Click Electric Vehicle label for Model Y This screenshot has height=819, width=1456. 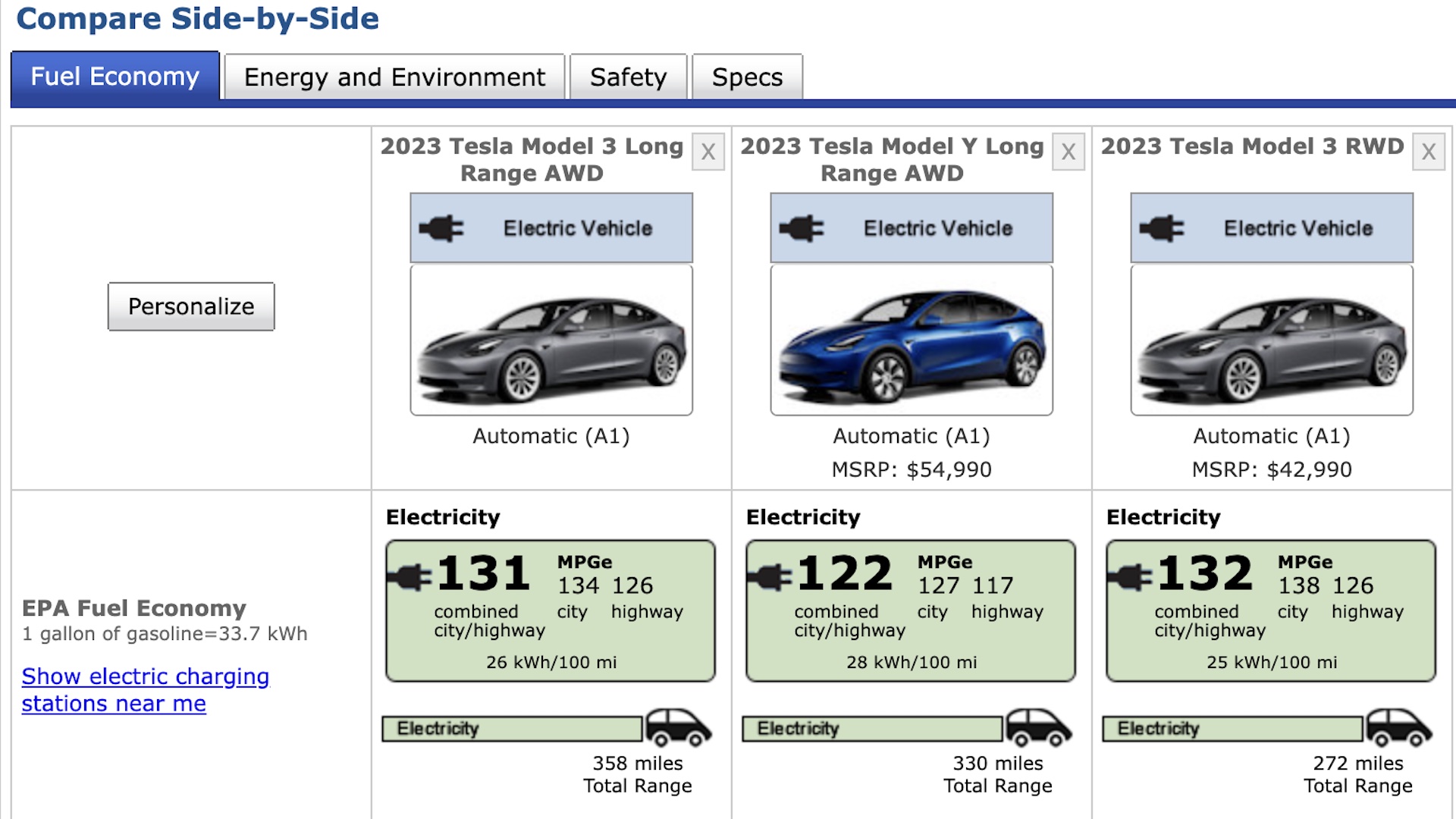pyautogui.click(x=938, y=228)
